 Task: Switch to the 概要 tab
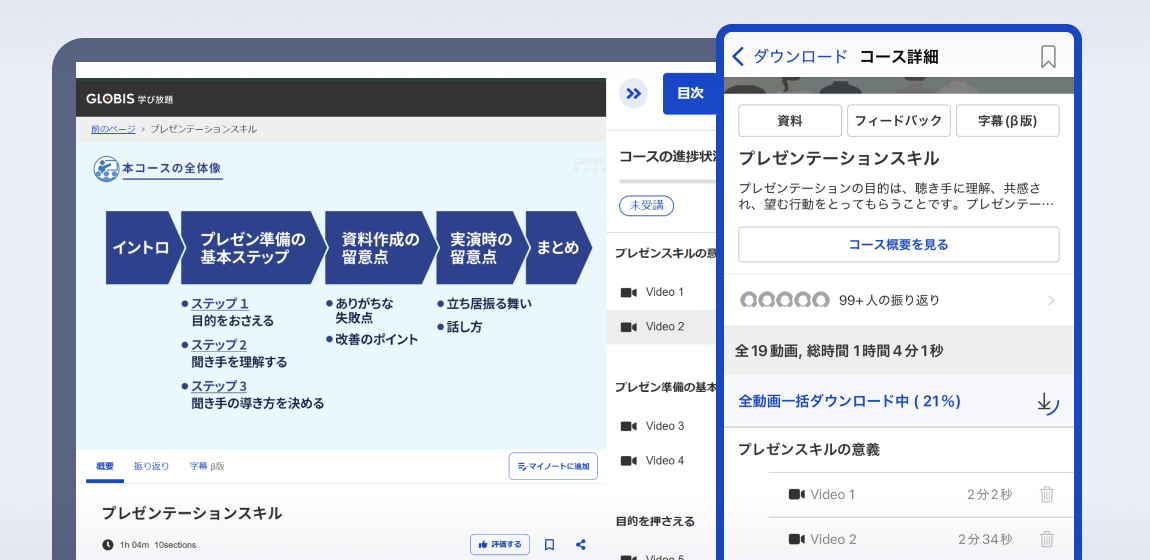pos(105,466)
